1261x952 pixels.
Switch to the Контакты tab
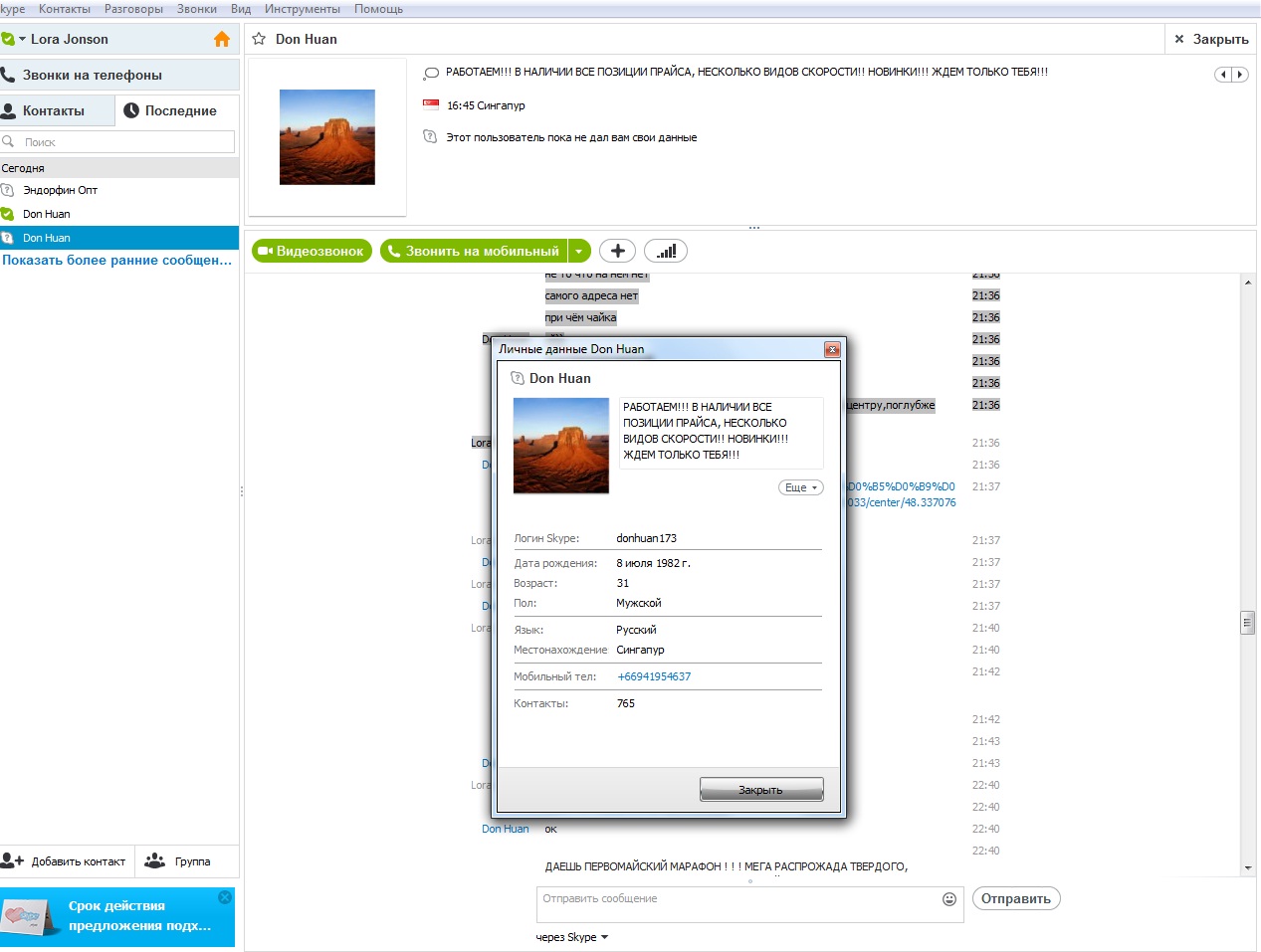click(57, 110)
